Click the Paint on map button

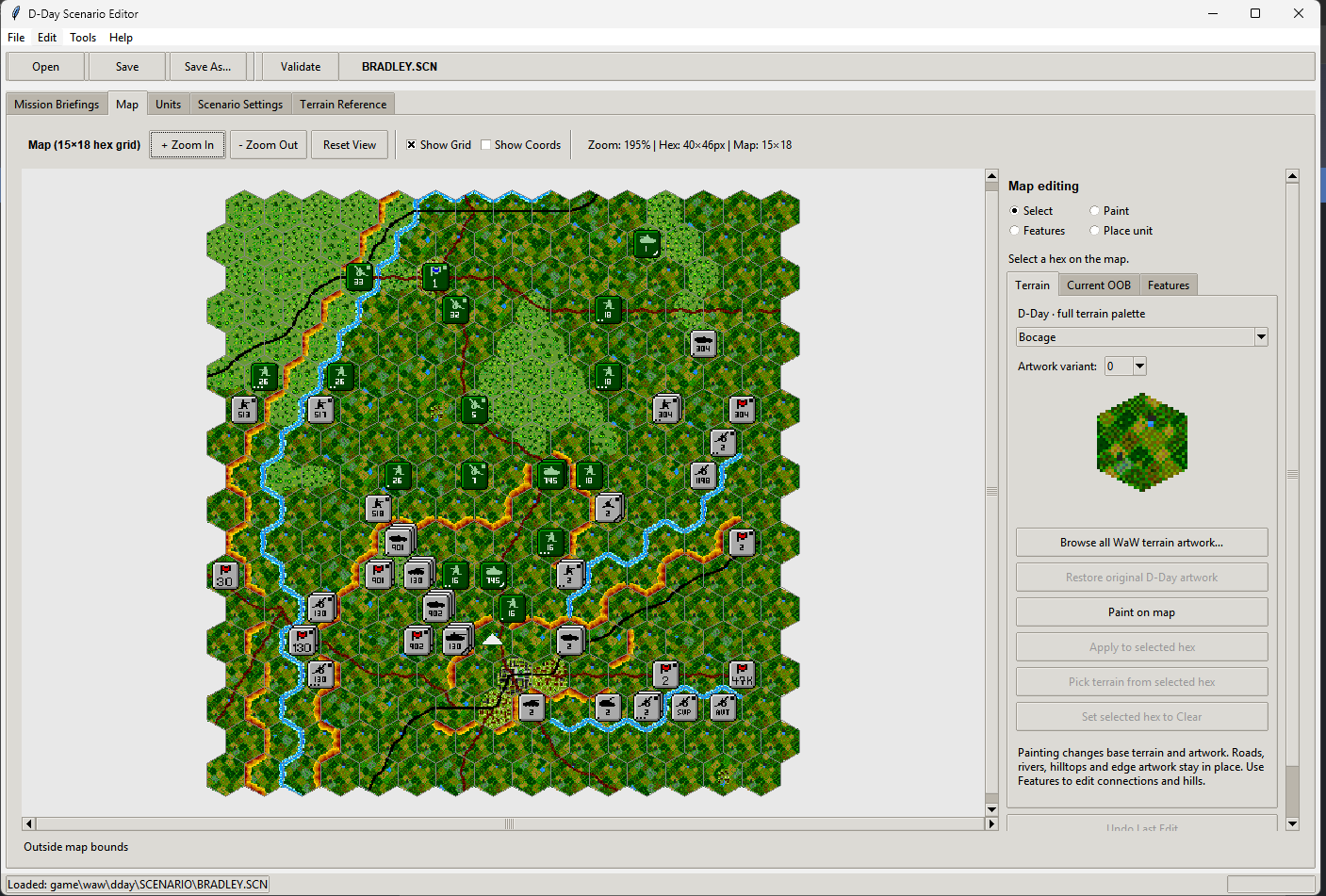[1141, 612]
